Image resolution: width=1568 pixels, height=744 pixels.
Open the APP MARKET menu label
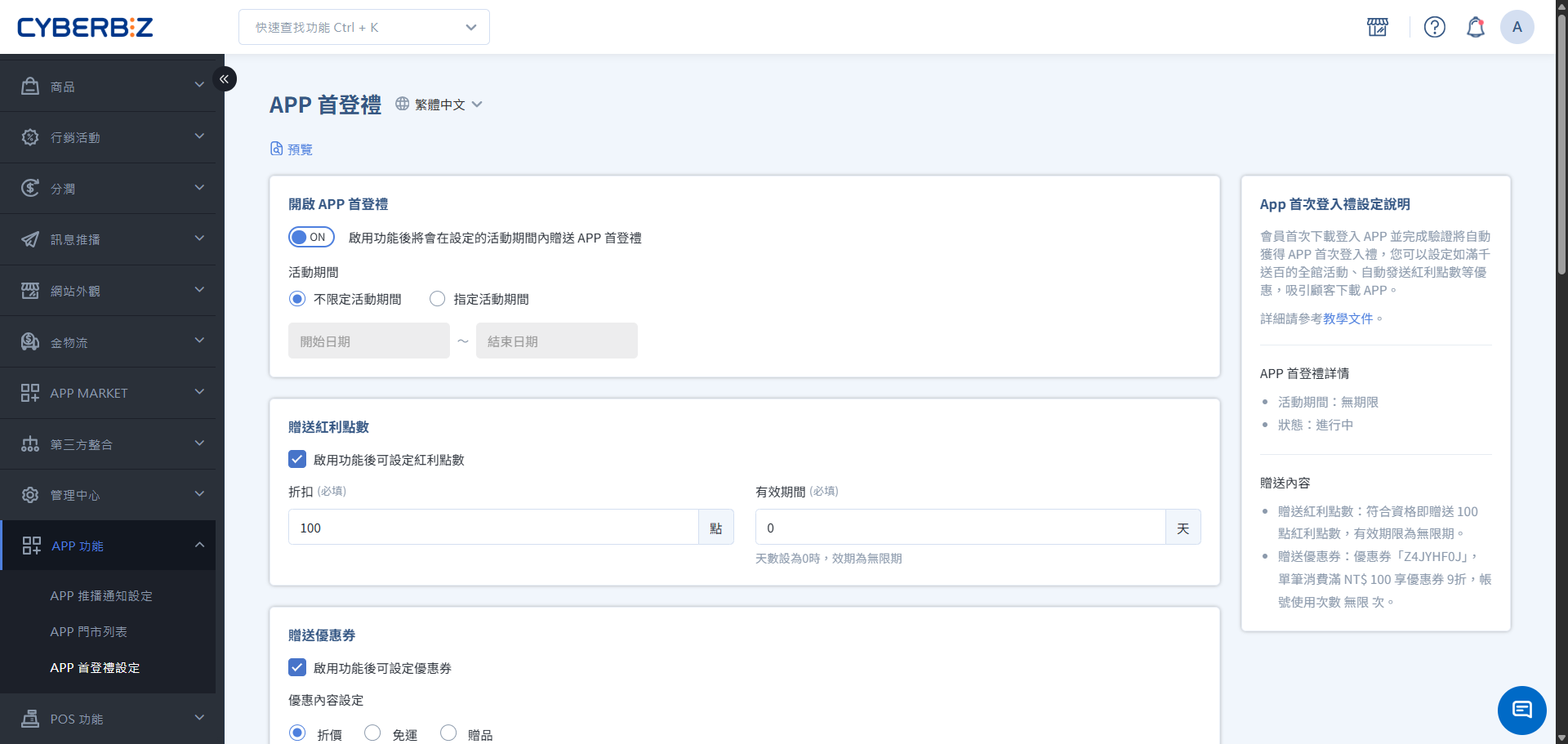pyautogui.click(x=89, y=394)
